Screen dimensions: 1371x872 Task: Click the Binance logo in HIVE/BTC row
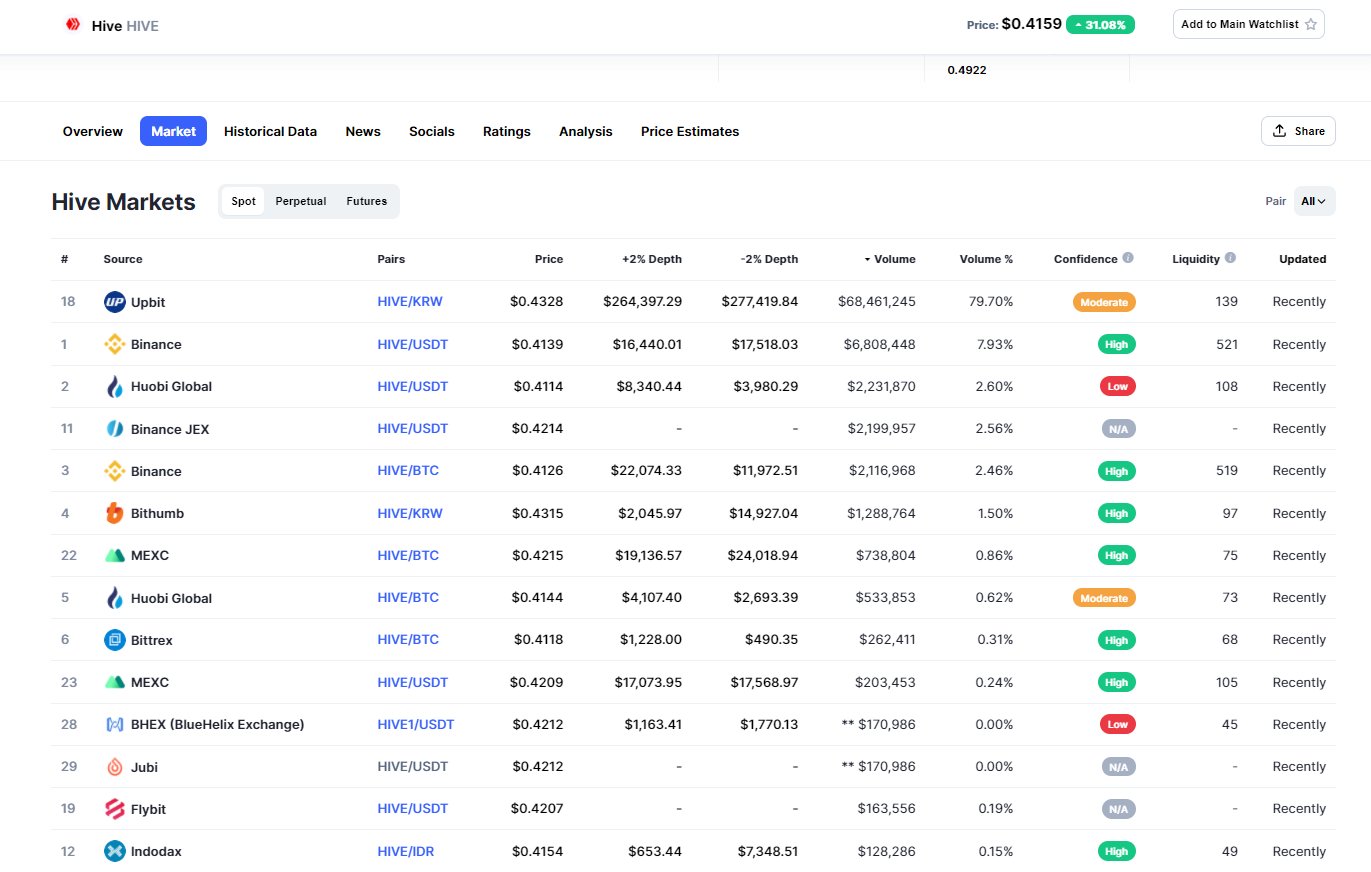click(115, 471)
